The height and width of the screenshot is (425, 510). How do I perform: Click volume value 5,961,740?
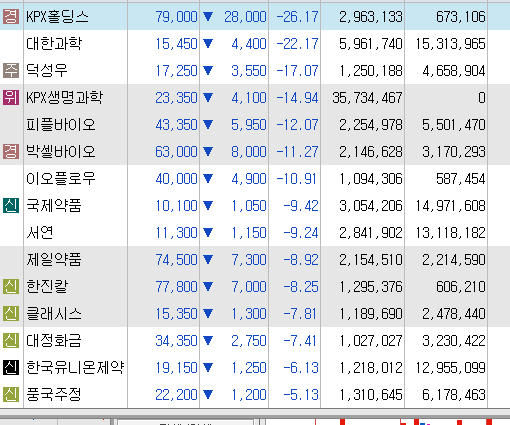371,44
